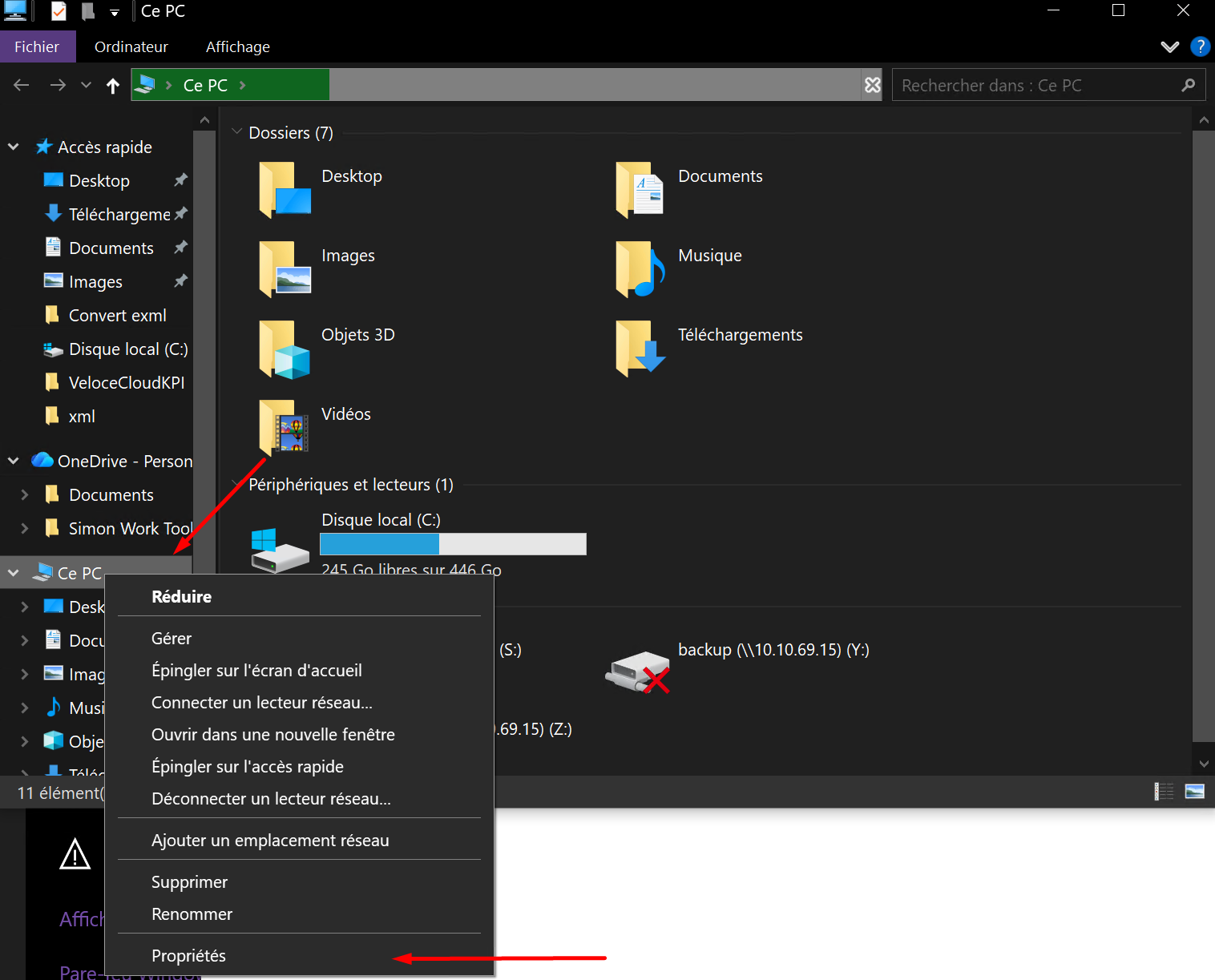
Task: Select the Téléchargements folder in the Dossiers group
Action: 709,348
